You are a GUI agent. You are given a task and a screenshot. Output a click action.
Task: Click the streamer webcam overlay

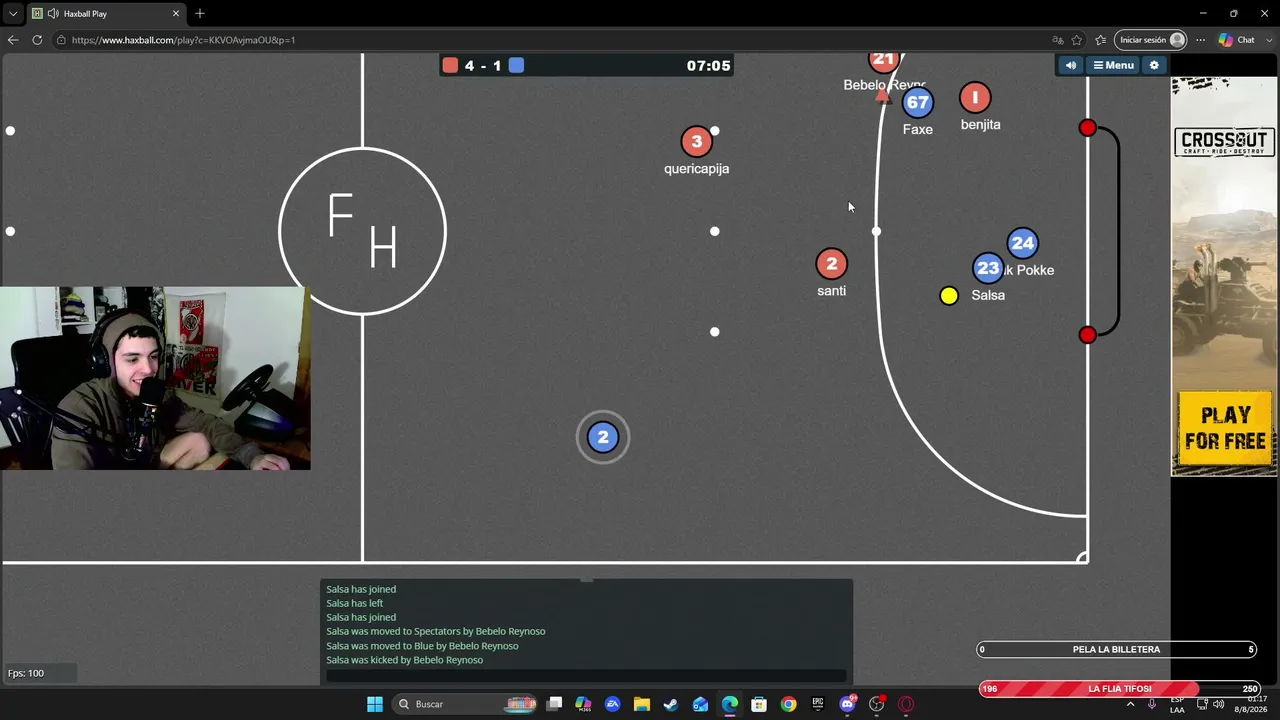click(x=155, y=378)
